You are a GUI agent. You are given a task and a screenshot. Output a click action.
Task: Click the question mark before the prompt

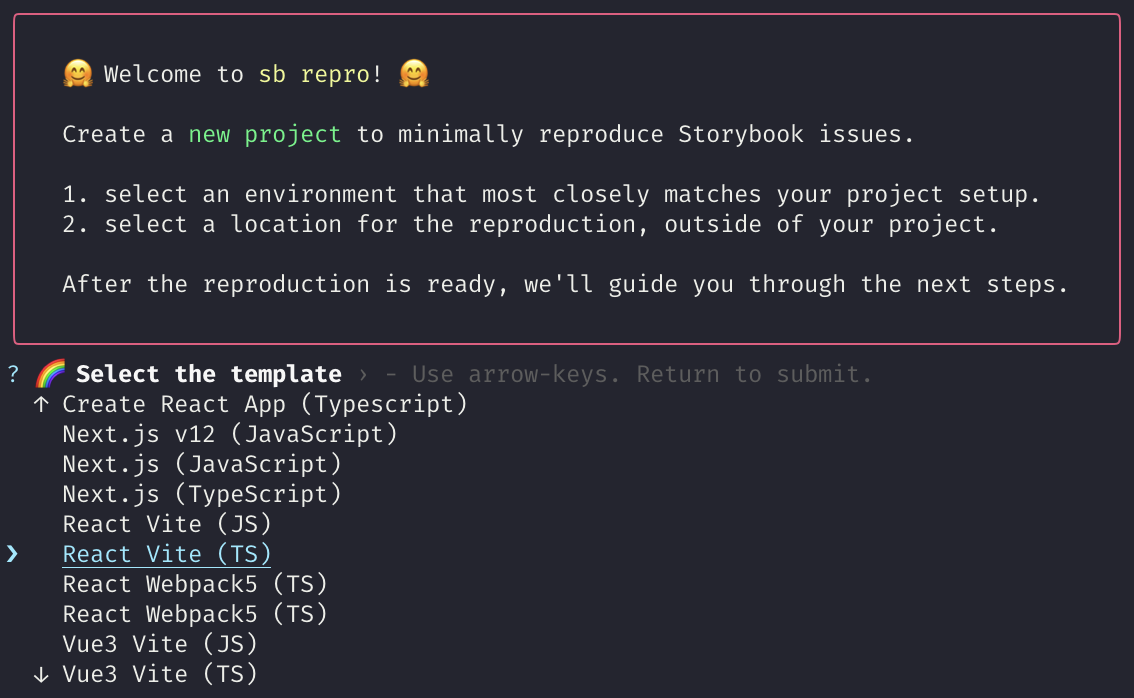(12, 373)
